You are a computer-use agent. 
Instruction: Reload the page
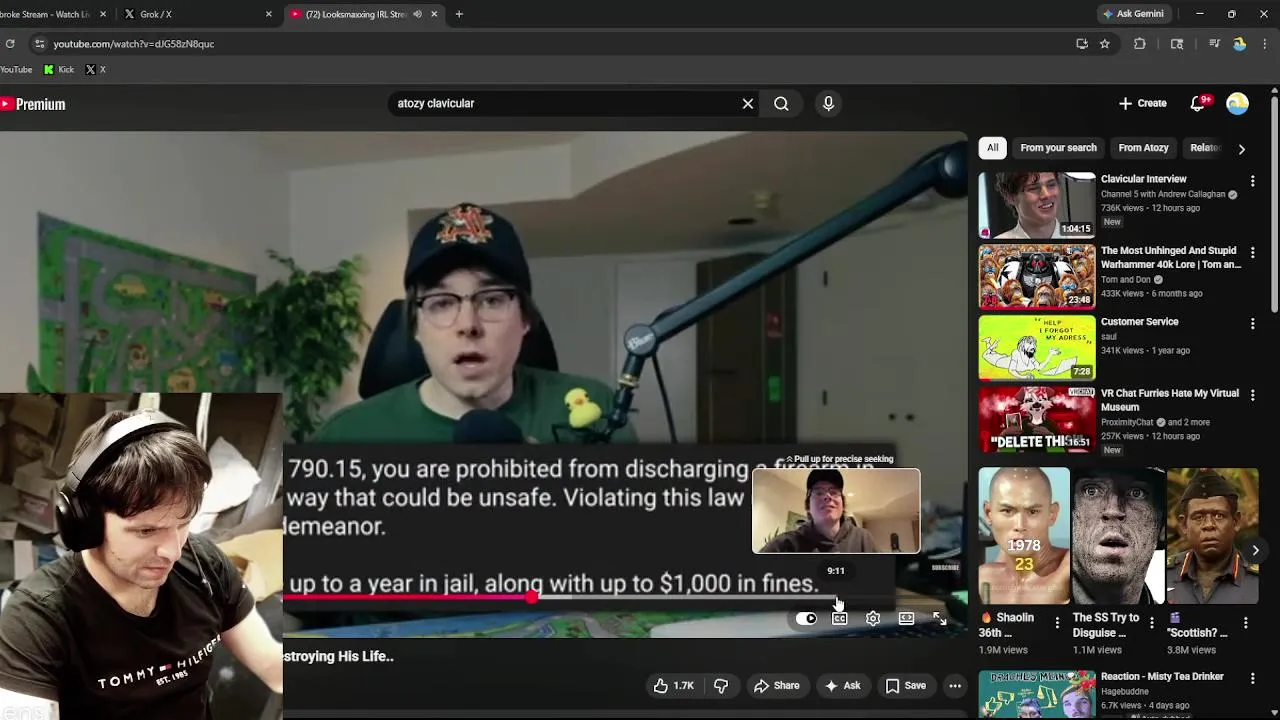pos(10,44)
